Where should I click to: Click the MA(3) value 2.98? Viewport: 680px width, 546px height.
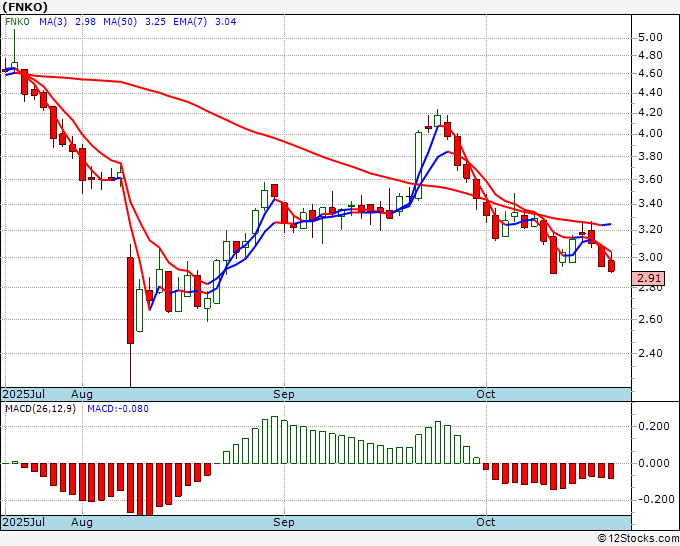(85, 22)
